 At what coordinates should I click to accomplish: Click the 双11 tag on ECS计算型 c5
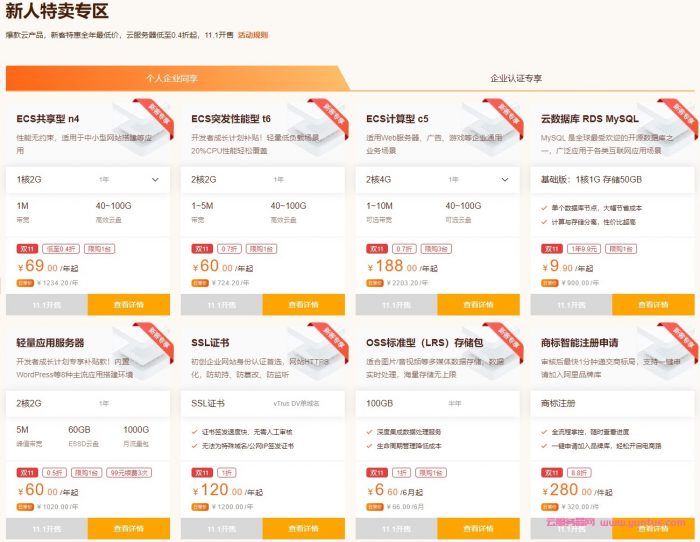tap(377, 249)
